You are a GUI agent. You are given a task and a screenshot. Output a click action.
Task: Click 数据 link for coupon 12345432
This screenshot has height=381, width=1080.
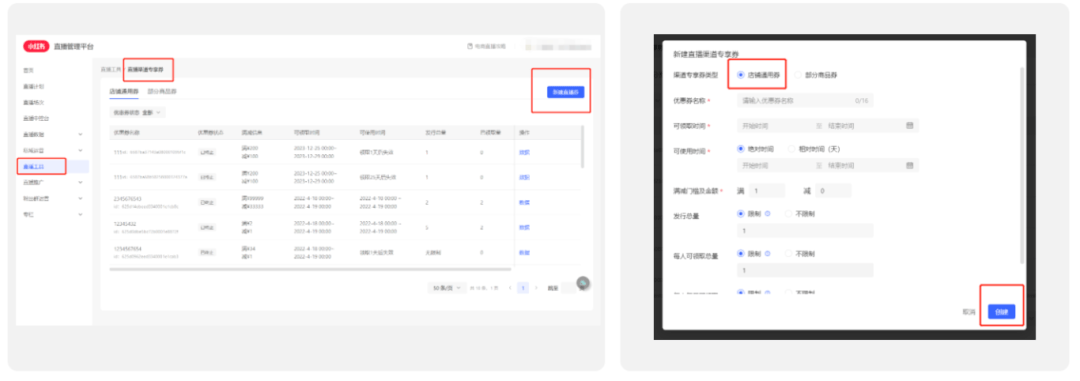click(x=523, y=227)
